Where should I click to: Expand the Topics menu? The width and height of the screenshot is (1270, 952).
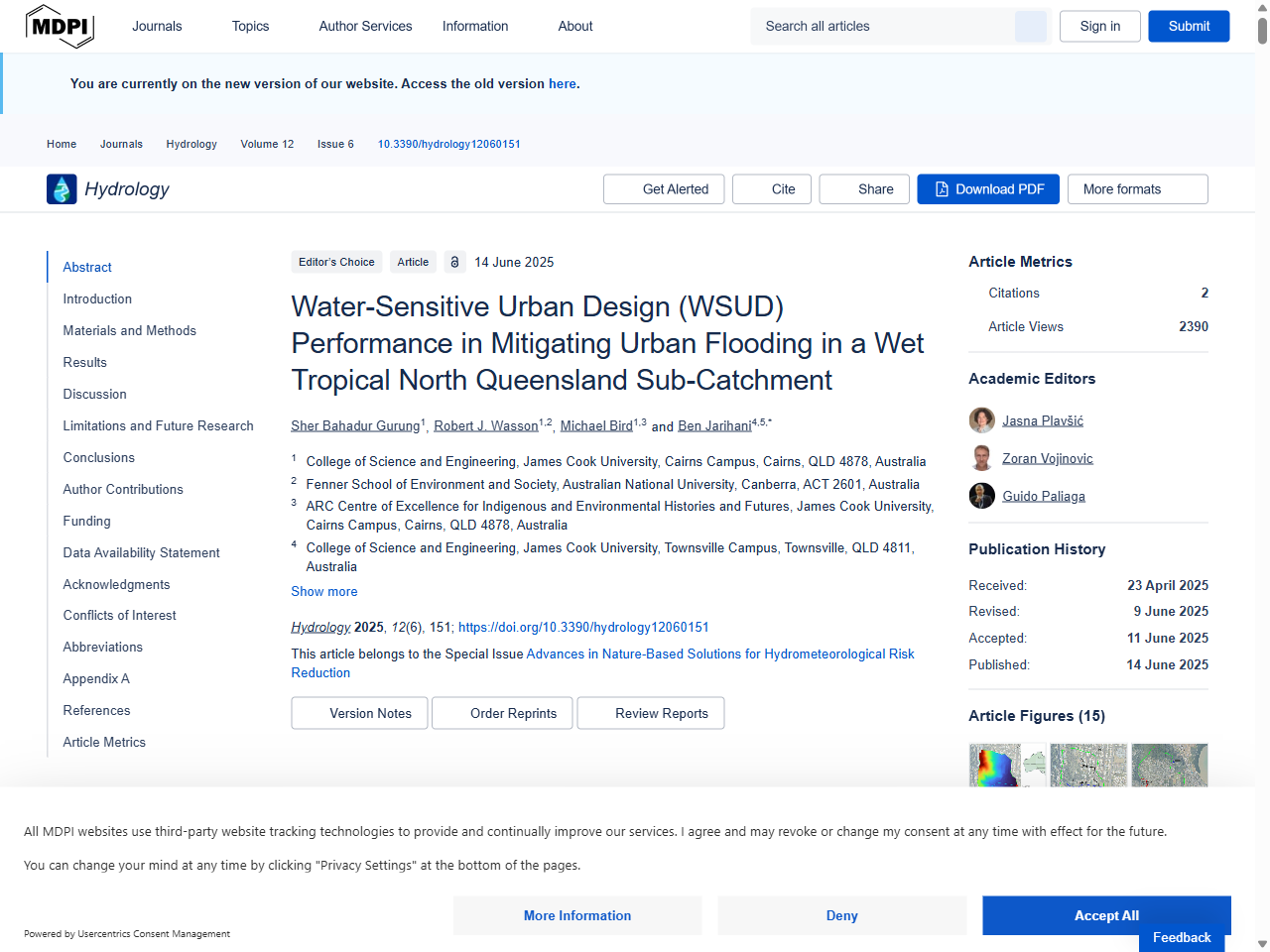coord(249,26)
